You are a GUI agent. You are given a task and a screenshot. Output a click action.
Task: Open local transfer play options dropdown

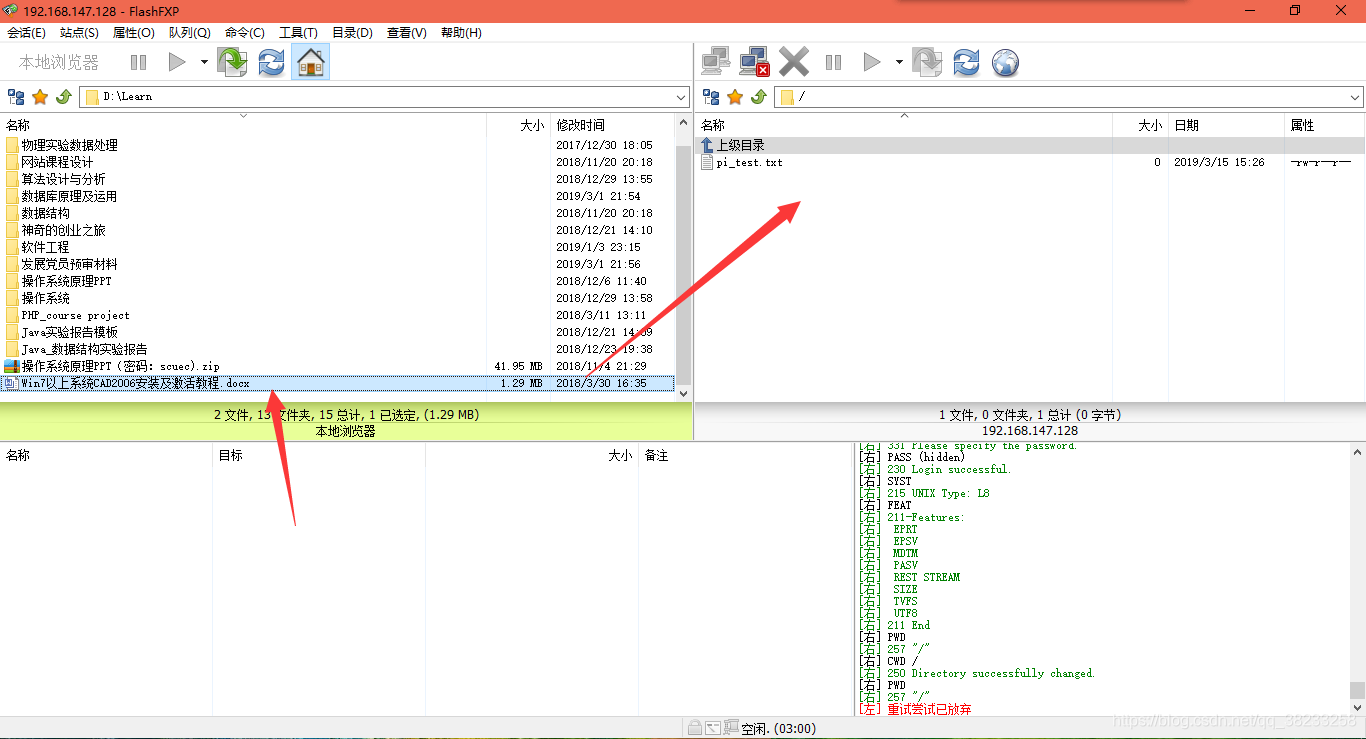tap(204, 62)
